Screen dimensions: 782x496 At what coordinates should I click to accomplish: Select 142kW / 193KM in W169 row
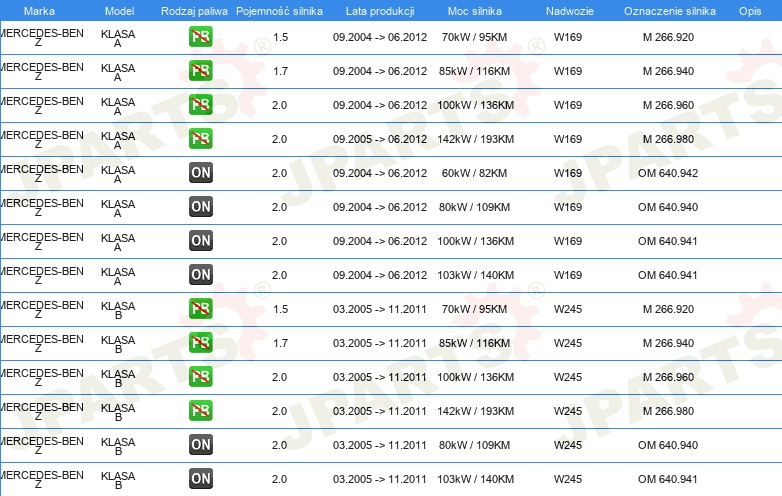tap(475, 139)
